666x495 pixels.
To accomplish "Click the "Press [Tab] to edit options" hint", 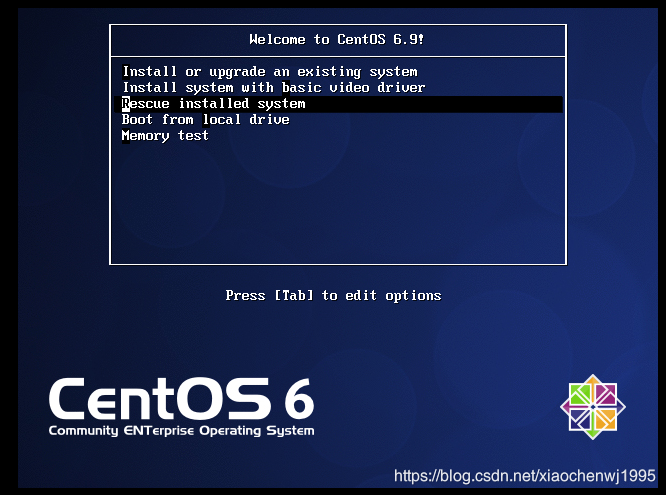I will click(333, 295).
